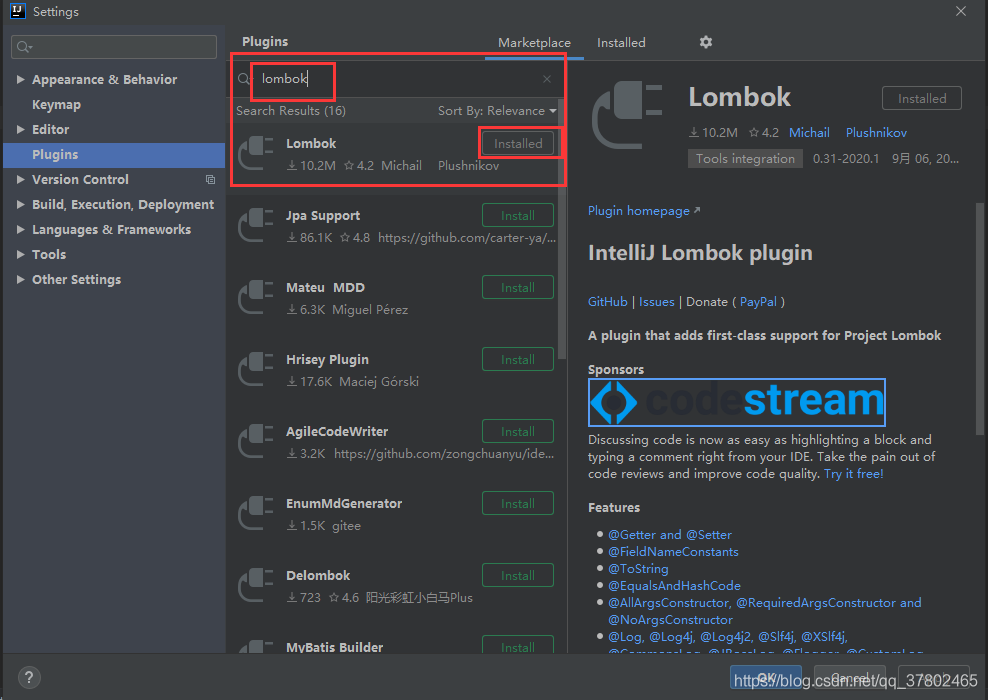
Task: Expand Other Settings section
Action: tap(20, 279)
